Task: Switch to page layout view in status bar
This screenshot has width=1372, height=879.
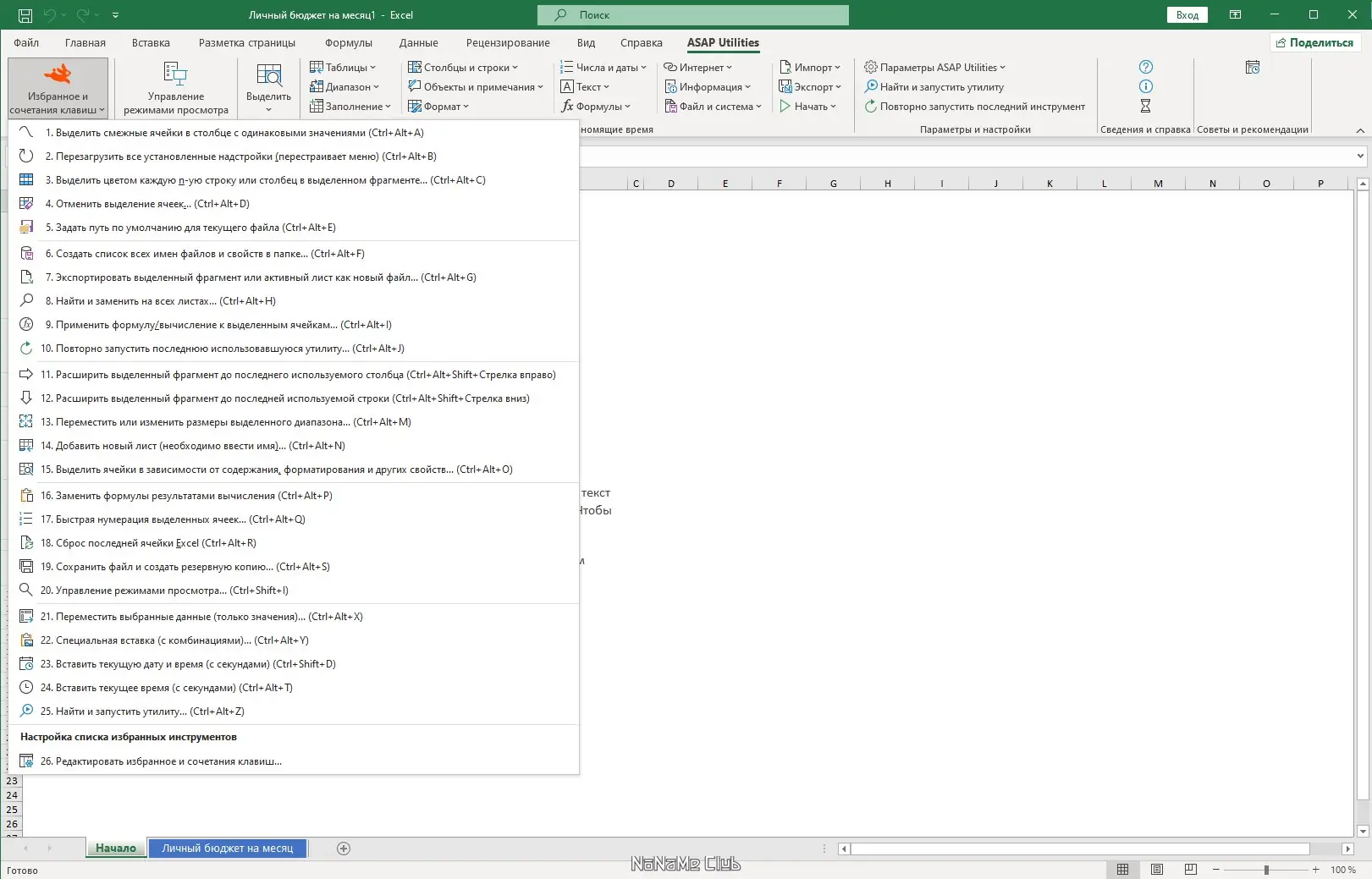Action: click(x=1156, y=869)
